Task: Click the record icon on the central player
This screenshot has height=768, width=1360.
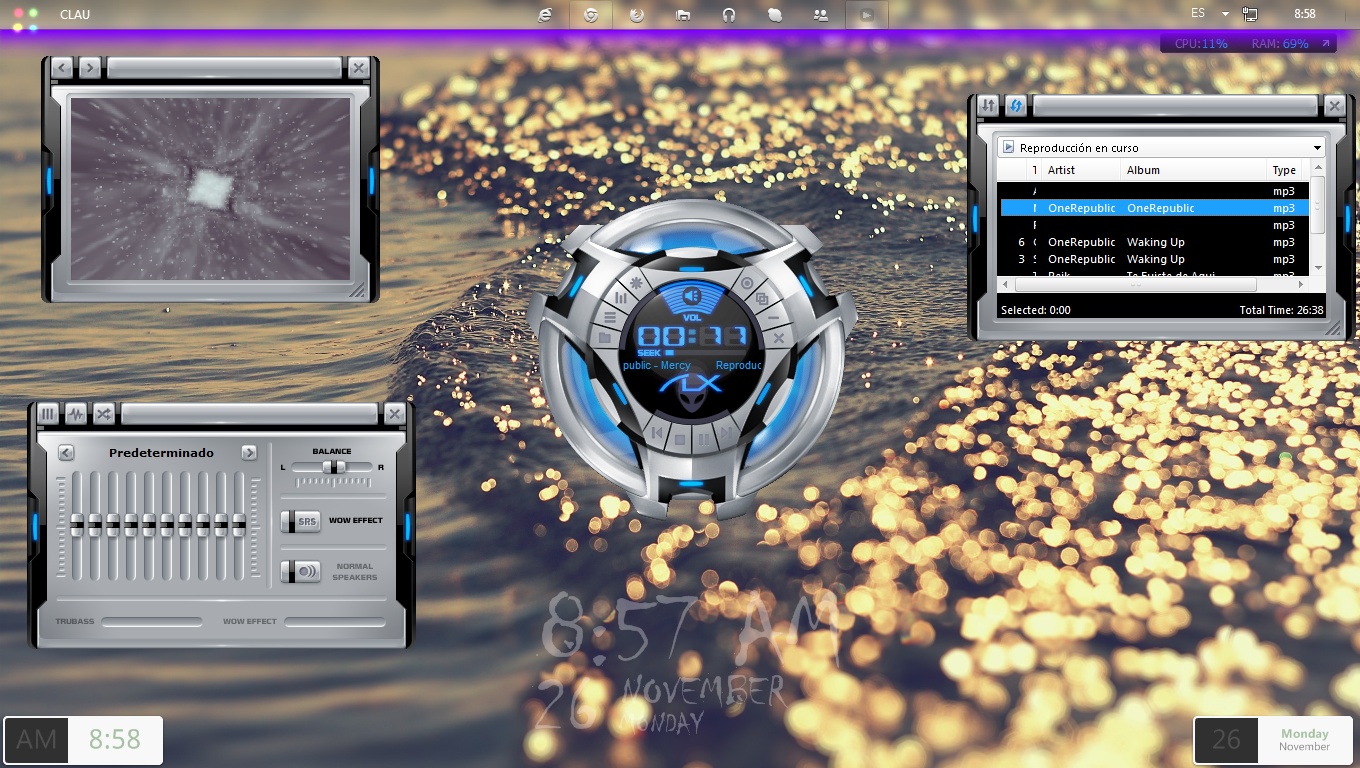Action: tap(746, 283)
